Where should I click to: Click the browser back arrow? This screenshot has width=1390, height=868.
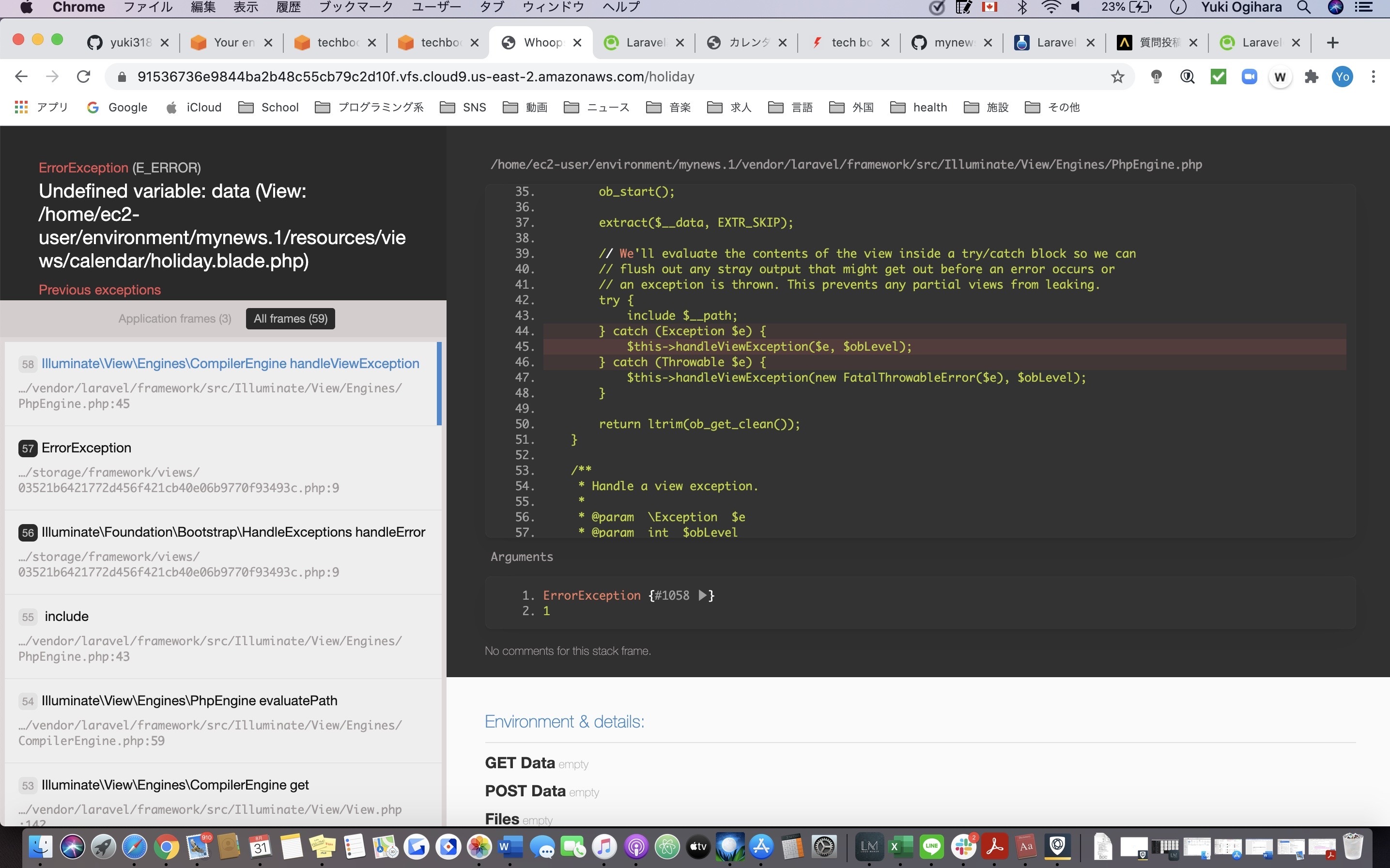pos(21,77)
